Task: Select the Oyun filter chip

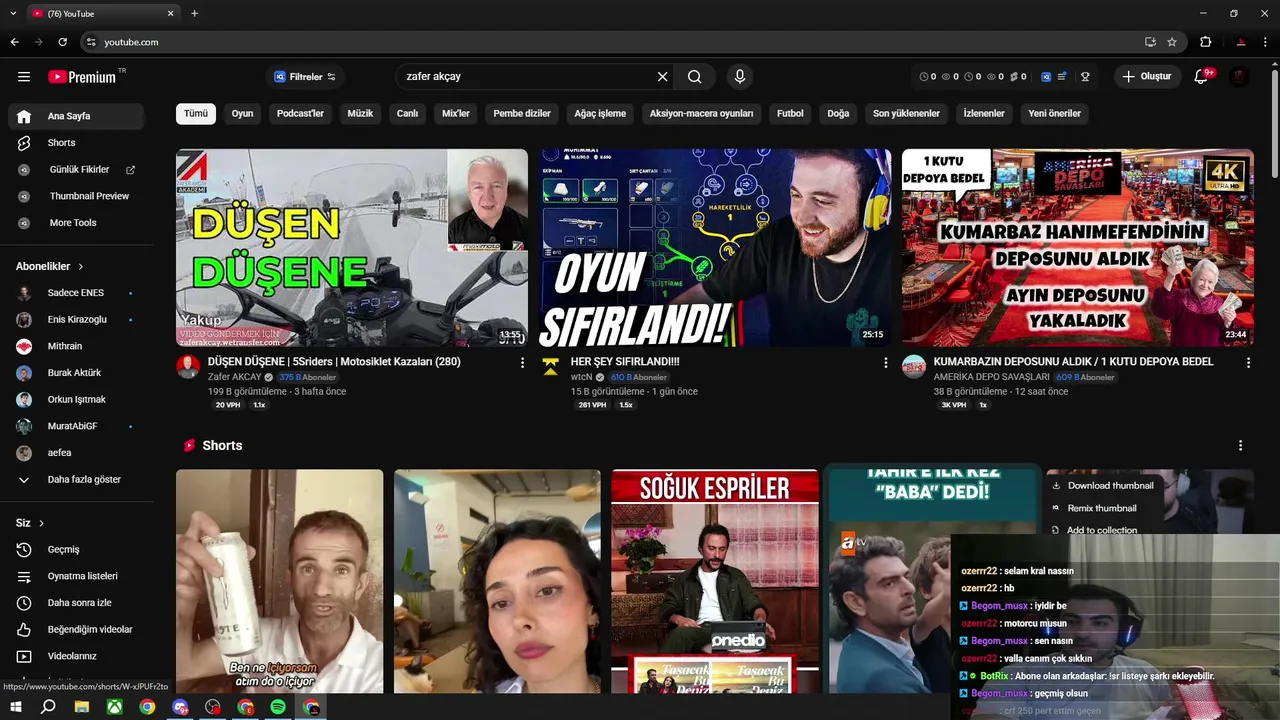Action: 242,114
